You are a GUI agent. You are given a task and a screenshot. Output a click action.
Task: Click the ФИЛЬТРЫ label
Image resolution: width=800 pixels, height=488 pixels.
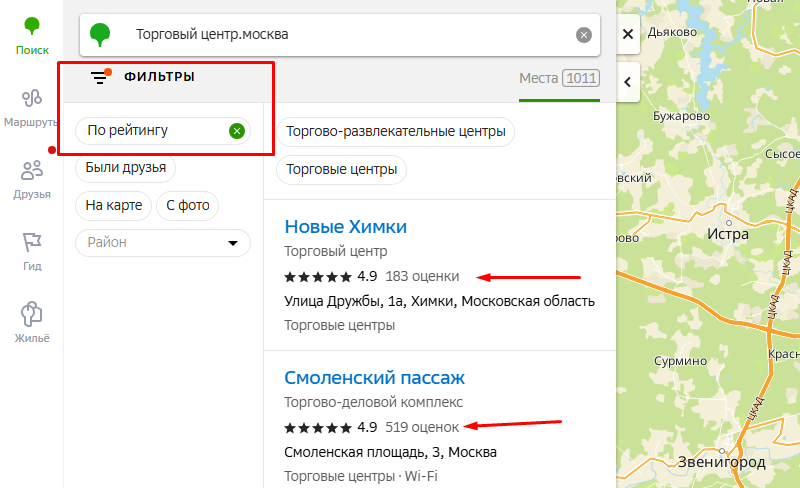(x=159, y=77)
